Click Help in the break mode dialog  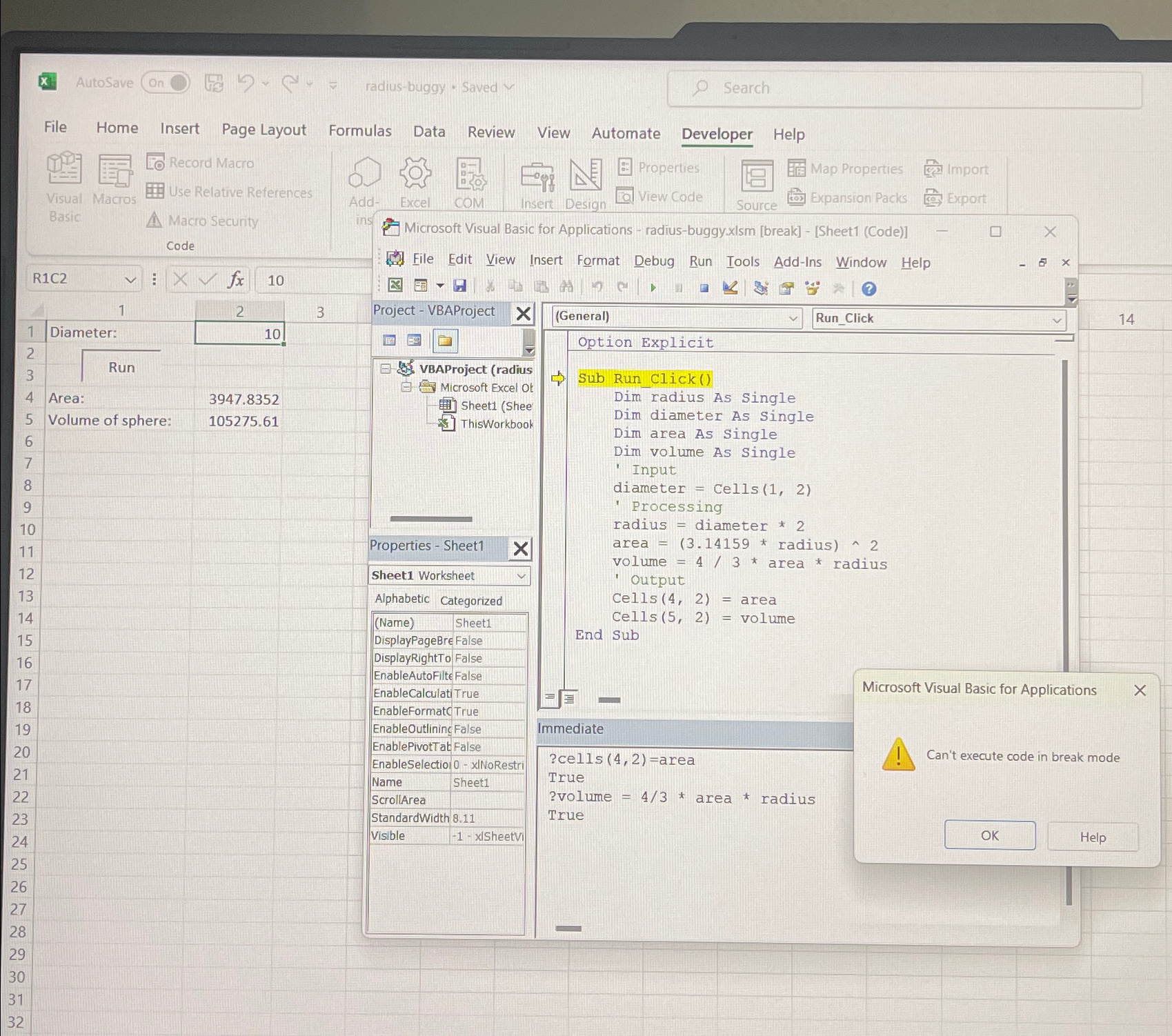point(1093,837)
